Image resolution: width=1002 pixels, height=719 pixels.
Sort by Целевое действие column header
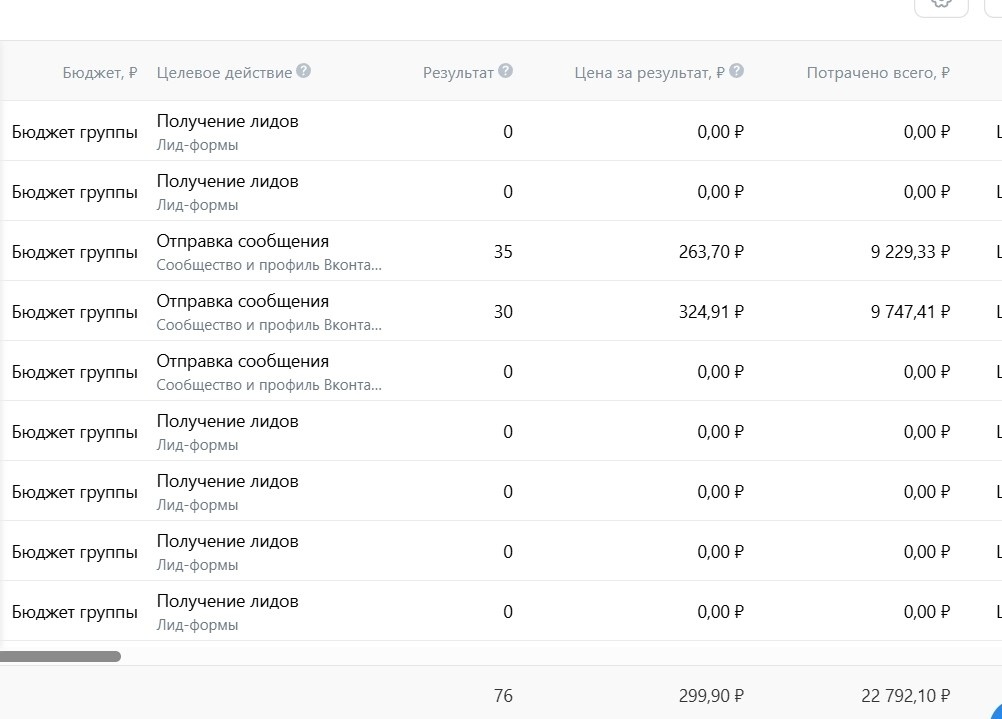point(224,72)
